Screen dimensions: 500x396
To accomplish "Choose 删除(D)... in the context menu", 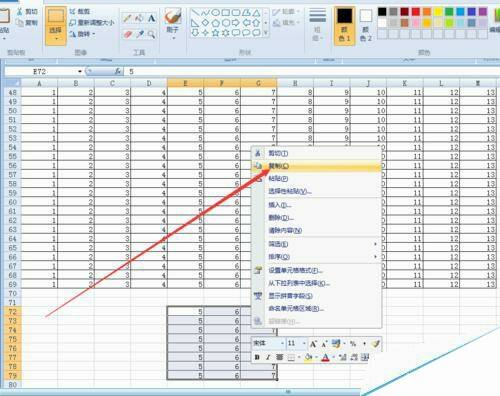I will point(316,218).
